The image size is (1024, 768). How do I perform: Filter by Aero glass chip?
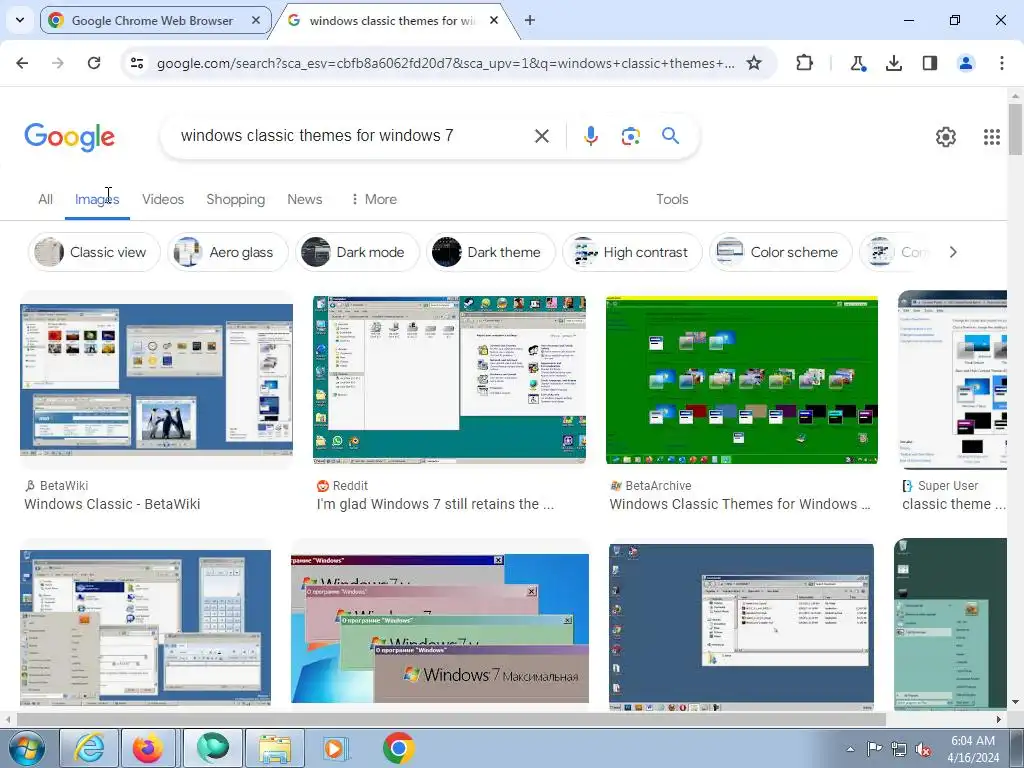[x=228, y=252]
